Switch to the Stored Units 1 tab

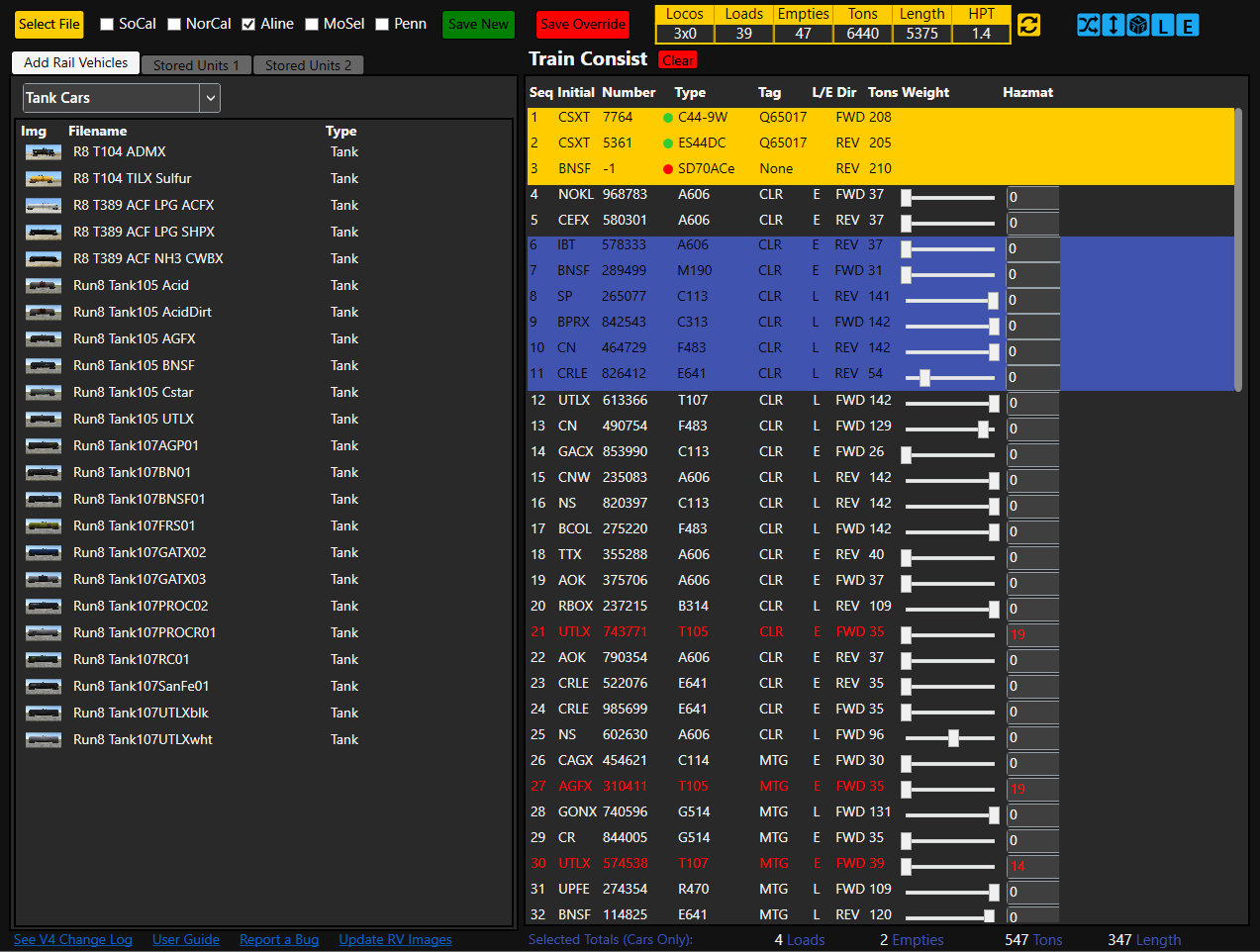[x=196, y=65]
